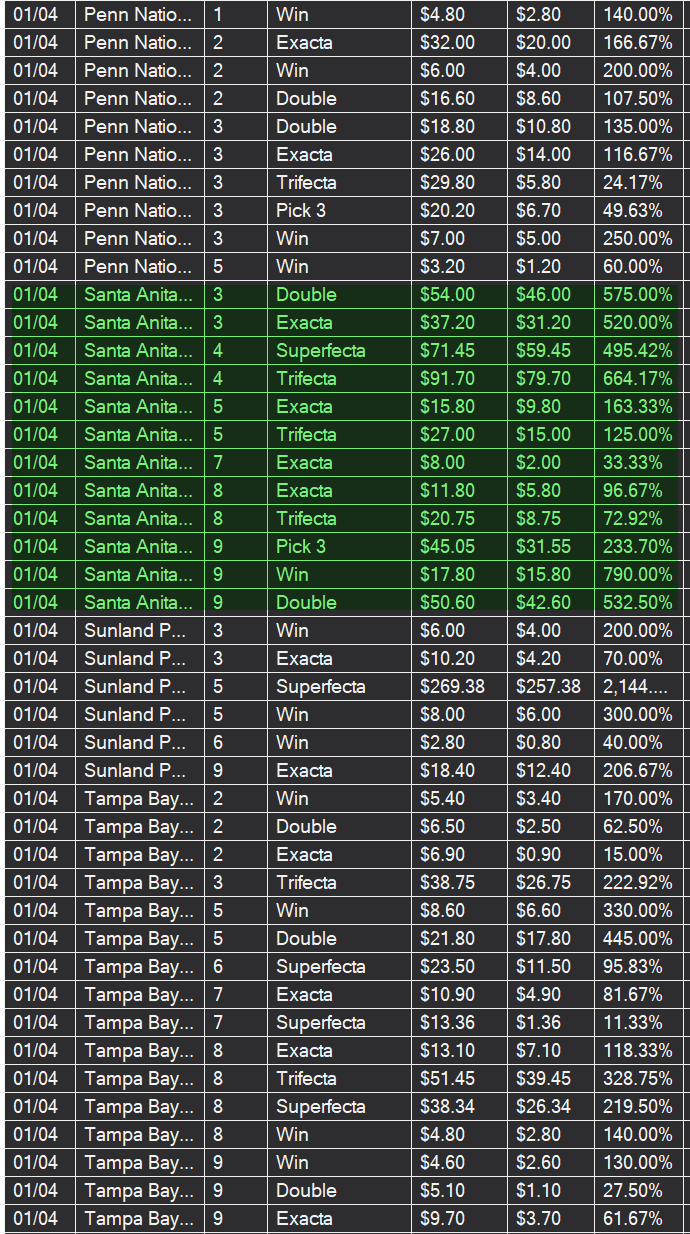Select the Santa Anita race 3 Double row
Screen dimensions: 690x1234
[345, 295]
